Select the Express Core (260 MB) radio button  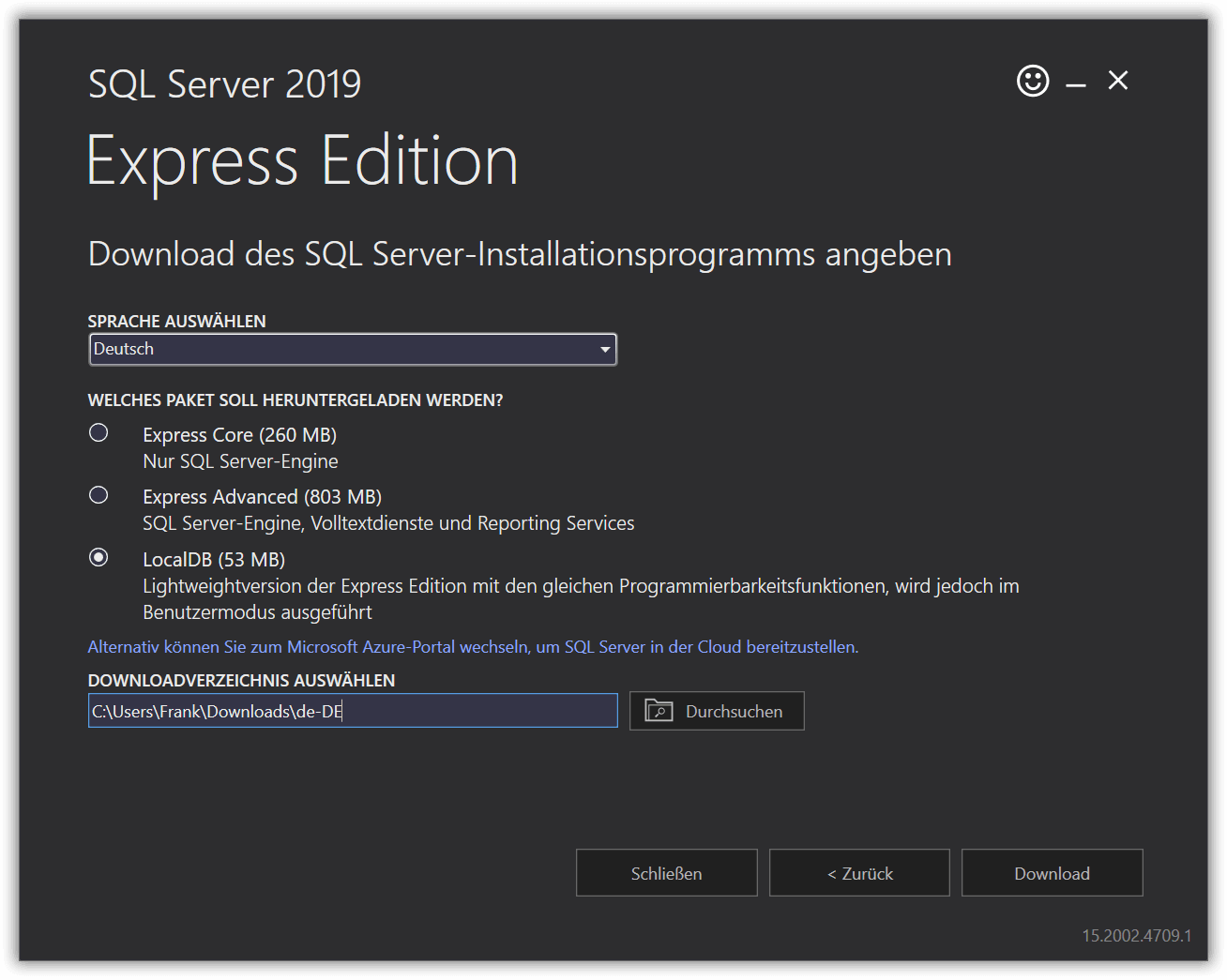(x=98, y=432)
